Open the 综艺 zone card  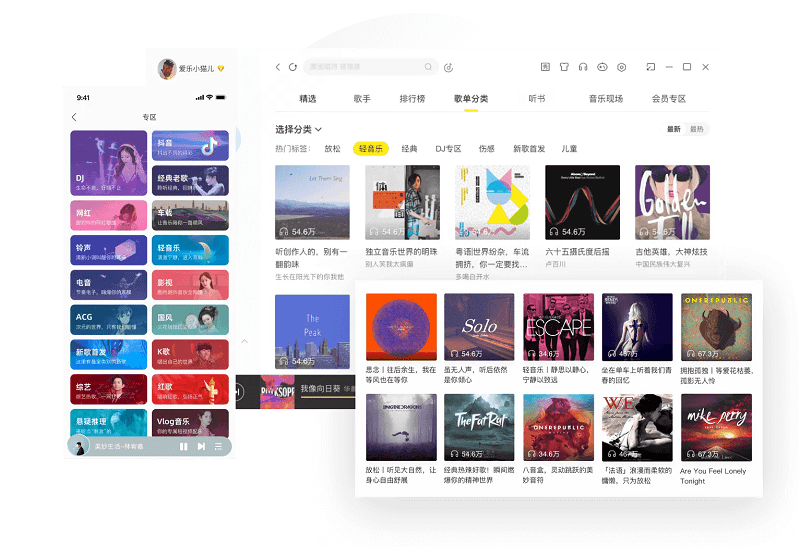(109, 389)
